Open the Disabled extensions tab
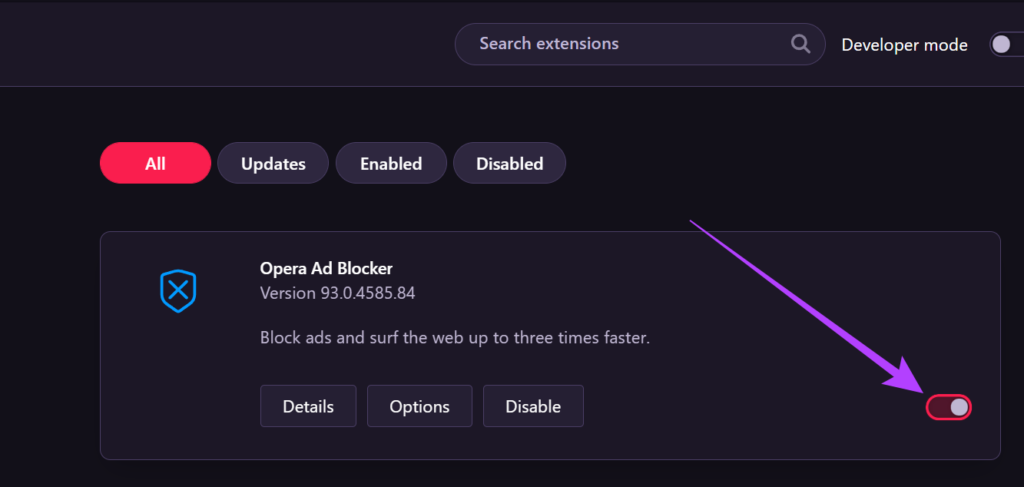 (509, 163)
